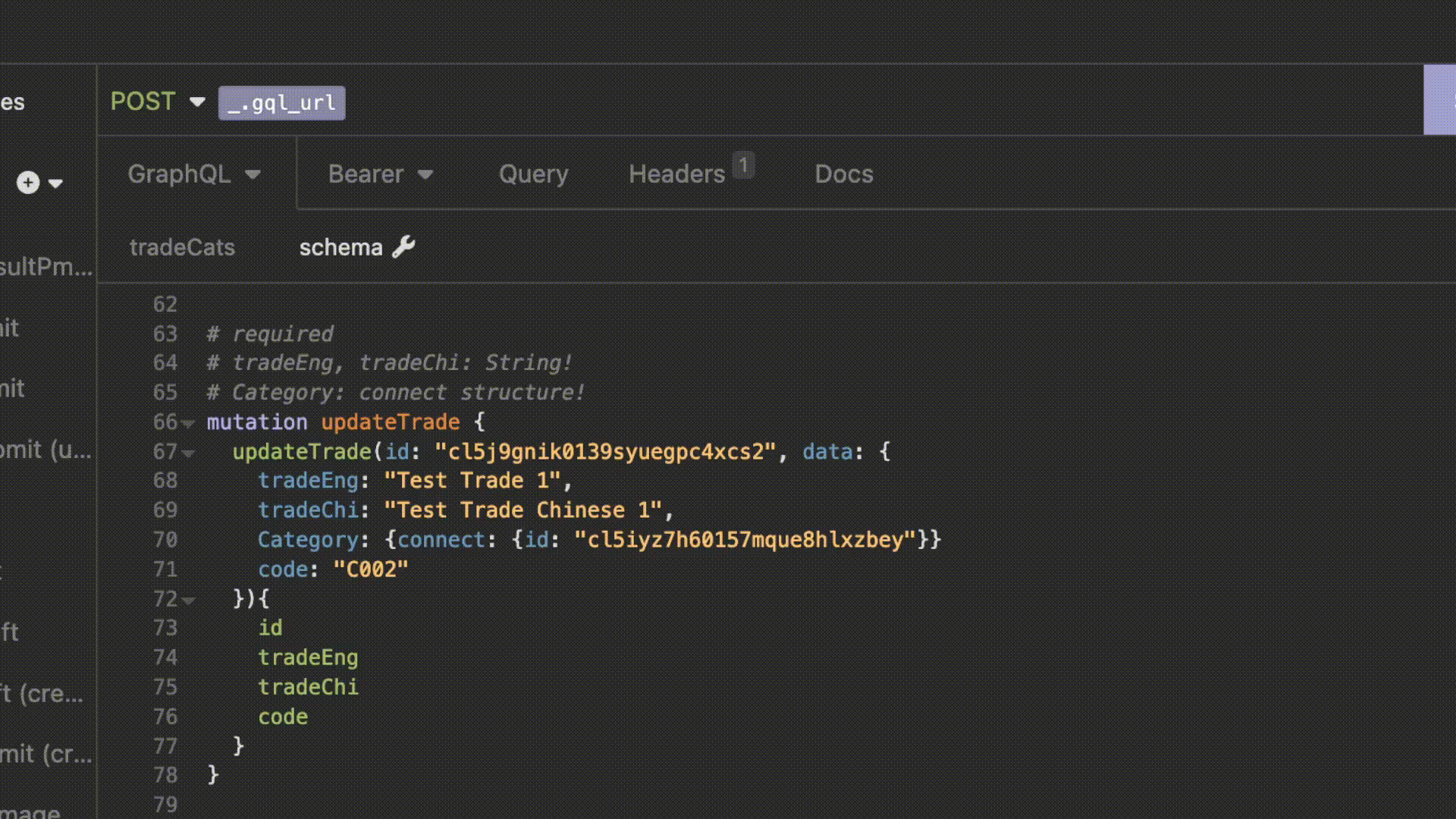Image resolution: width=1456 pixels, height=819 pixels.
Task: View the Docs tab
Action: [x=844, y=174]
